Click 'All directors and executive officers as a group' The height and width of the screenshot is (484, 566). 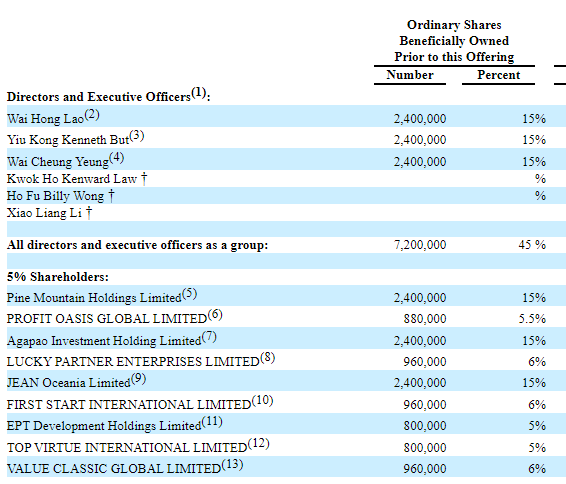coord(137,245)
